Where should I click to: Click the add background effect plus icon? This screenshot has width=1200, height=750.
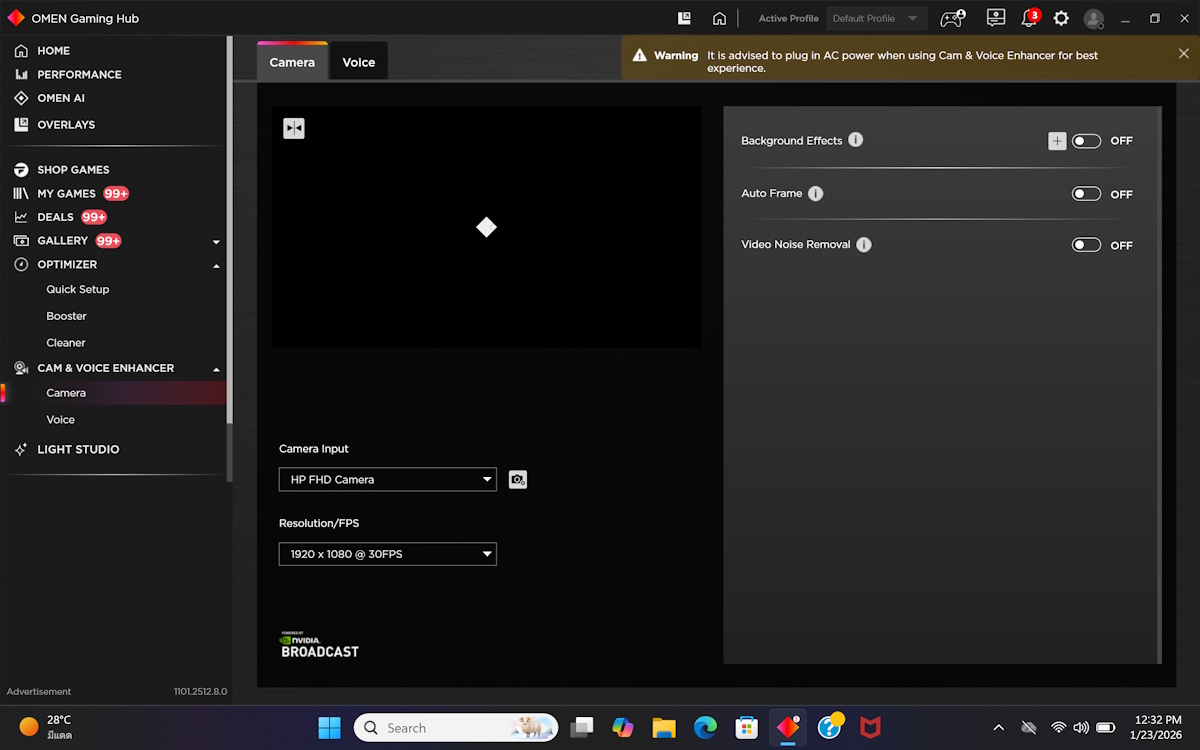pyautogui.click(x=1057, y=141)
